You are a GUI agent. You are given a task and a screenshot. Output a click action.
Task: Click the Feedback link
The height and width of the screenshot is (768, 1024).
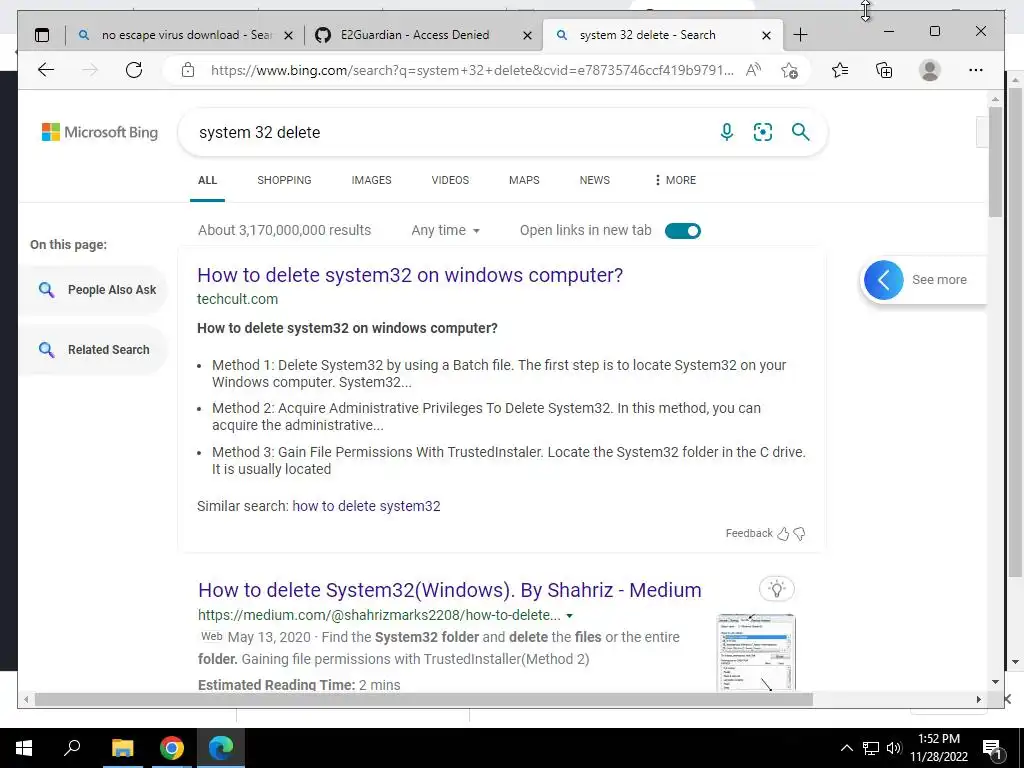(749, 534)
